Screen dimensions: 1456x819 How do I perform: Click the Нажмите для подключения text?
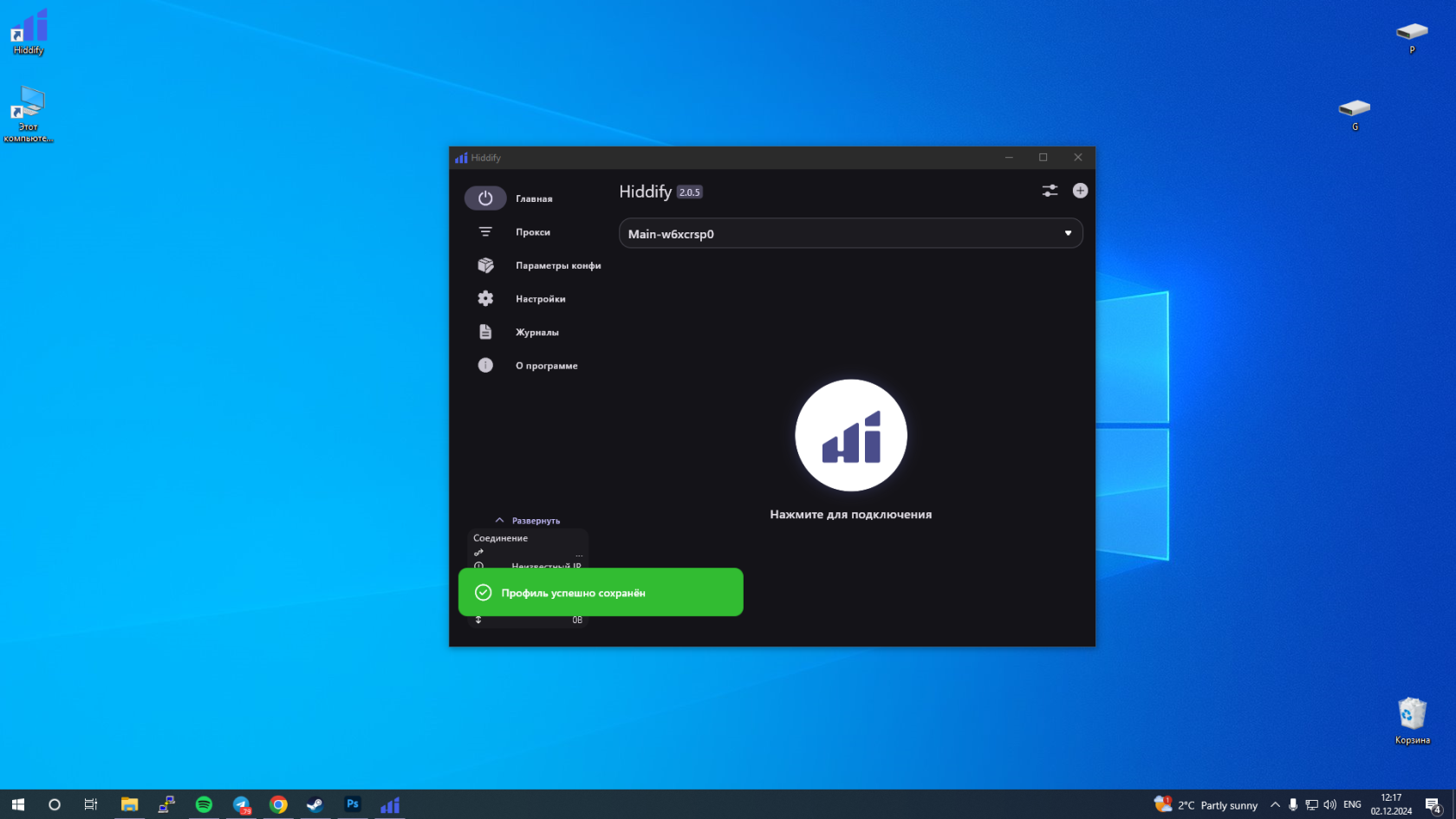851,514
